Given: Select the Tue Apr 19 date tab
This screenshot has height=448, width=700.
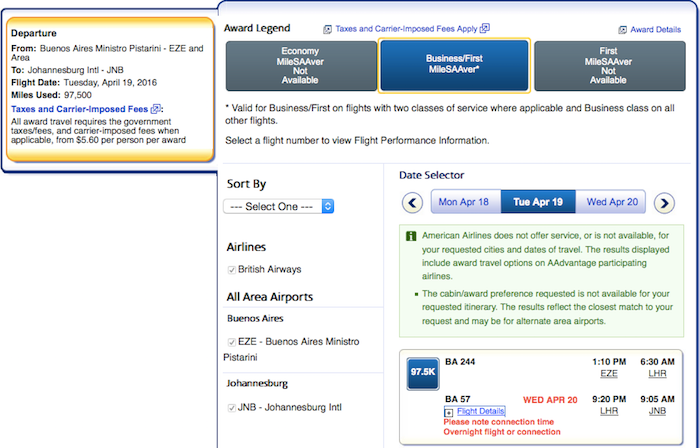Looking at the screenshot, I should pos(538,202).
